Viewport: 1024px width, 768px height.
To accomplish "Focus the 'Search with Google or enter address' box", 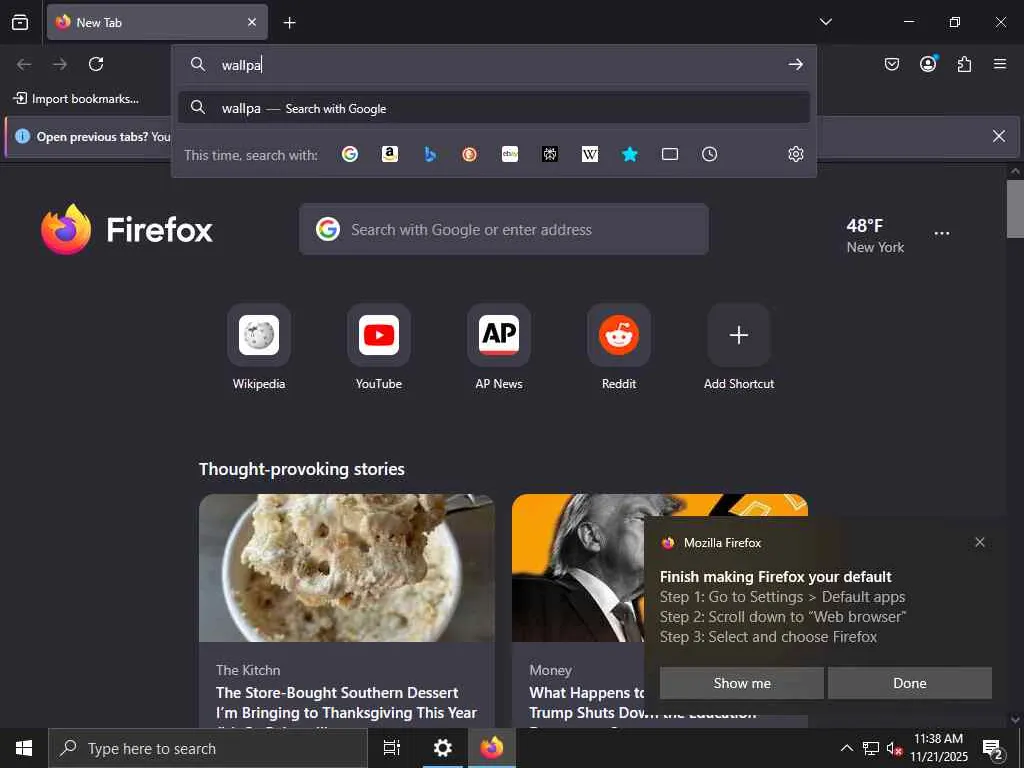I will pos(504,229).
